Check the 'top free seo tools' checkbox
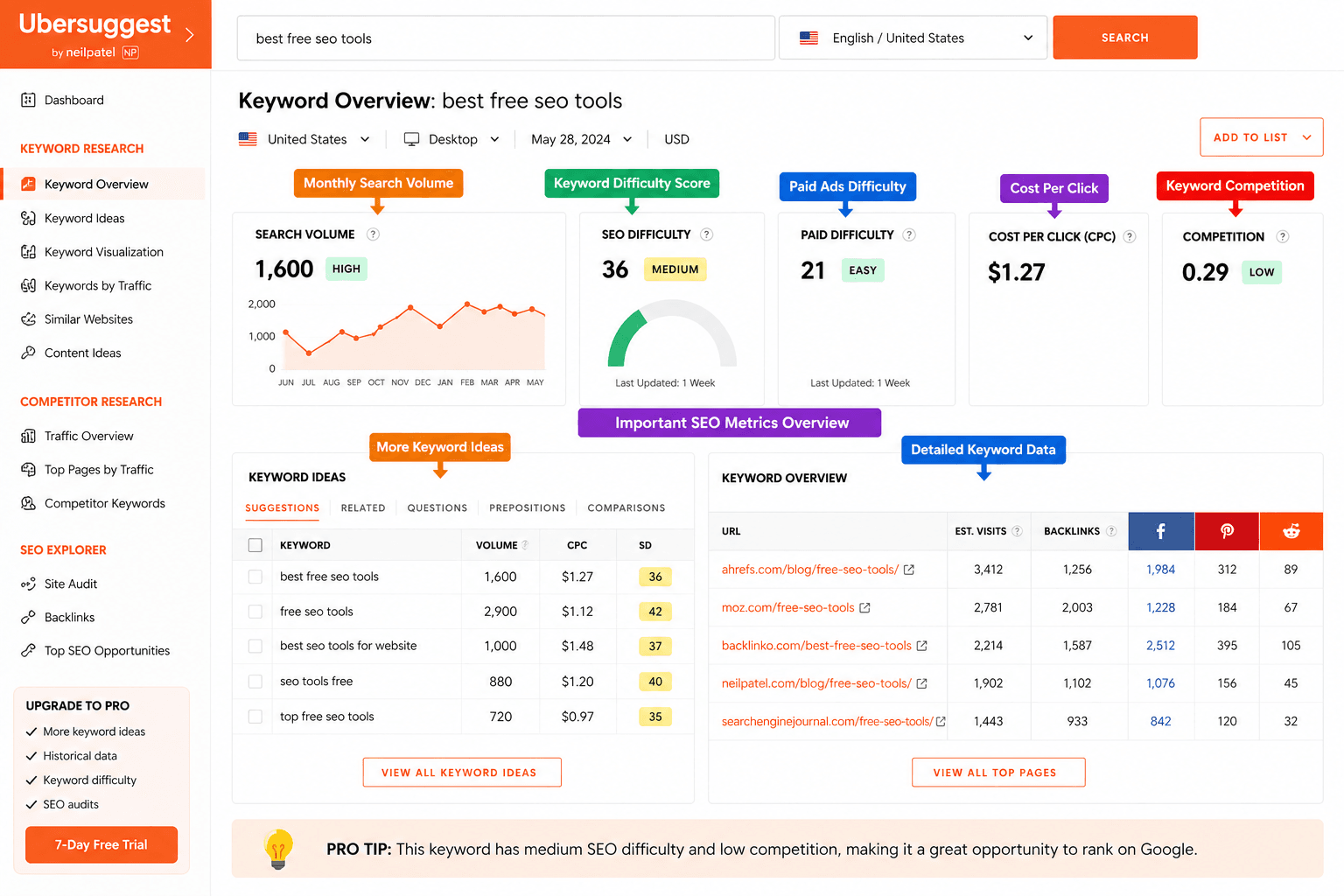 click(x=255, y=717)
